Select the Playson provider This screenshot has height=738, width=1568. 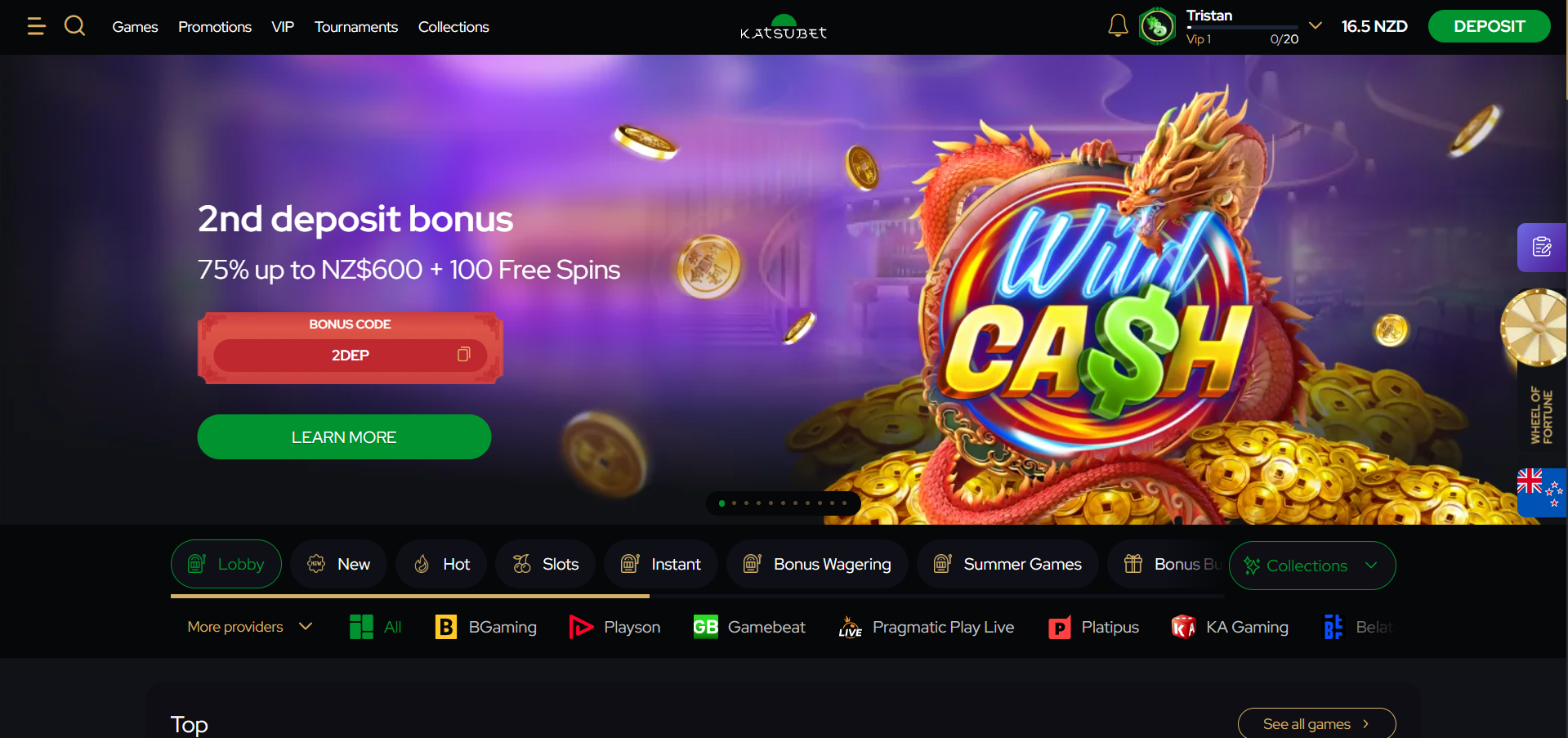614,627
